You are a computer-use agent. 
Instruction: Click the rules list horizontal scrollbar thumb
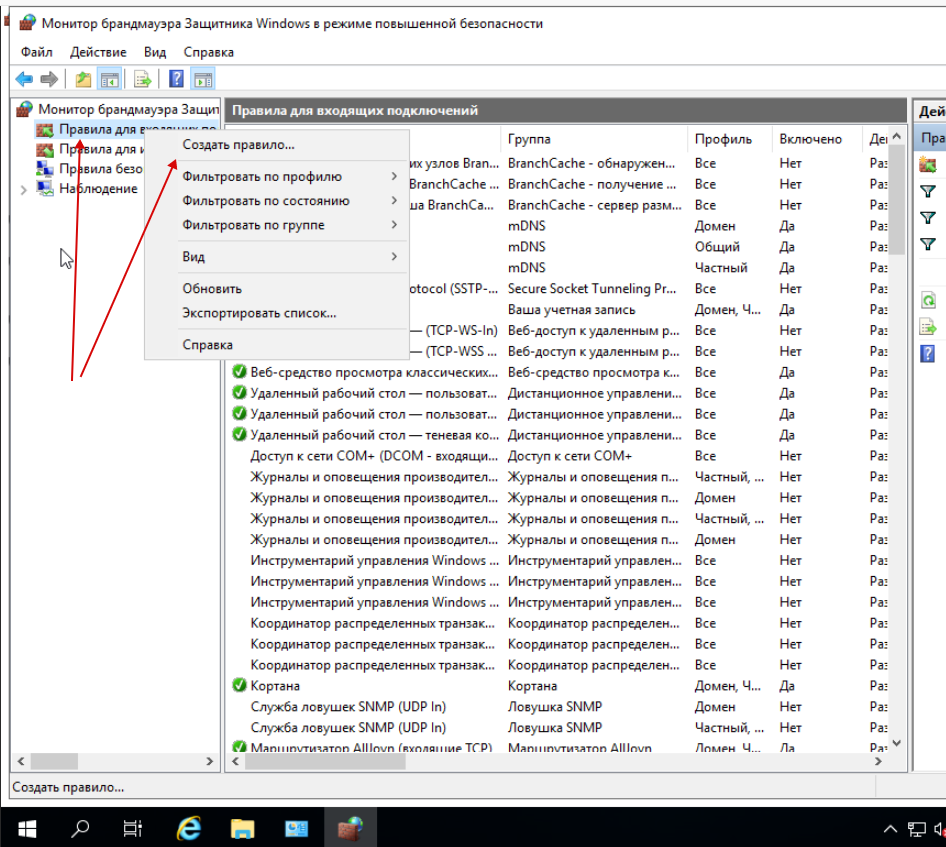point(326,761)
